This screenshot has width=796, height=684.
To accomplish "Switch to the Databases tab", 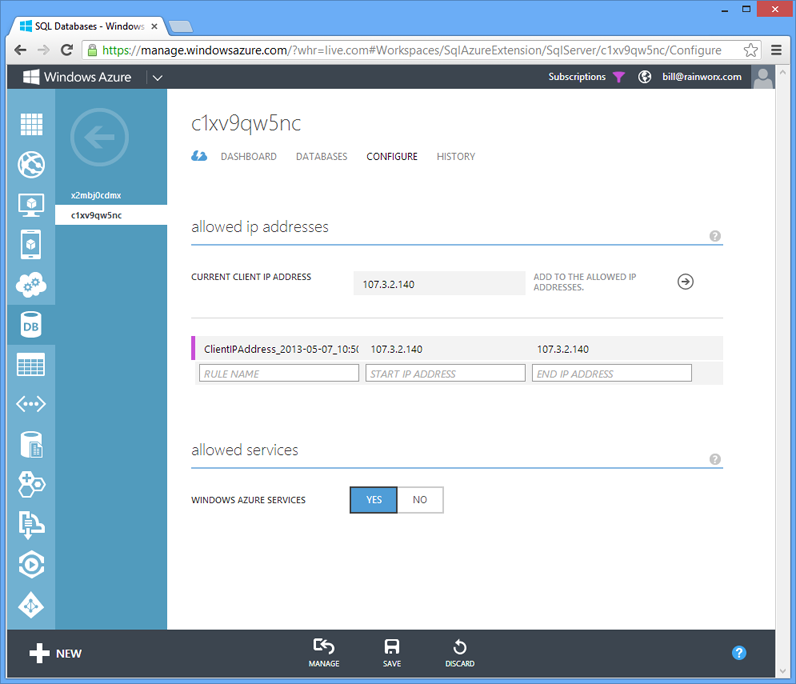I will (321, 156).
